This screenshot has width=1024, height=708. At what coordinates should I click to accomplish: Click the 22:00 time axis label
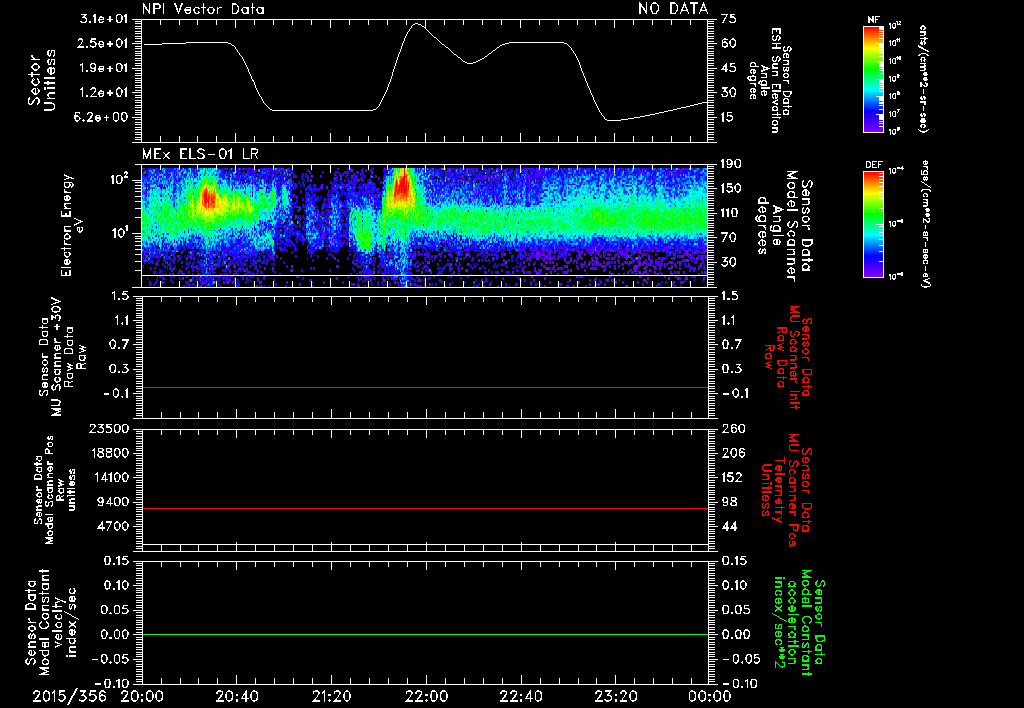(426, 696)
